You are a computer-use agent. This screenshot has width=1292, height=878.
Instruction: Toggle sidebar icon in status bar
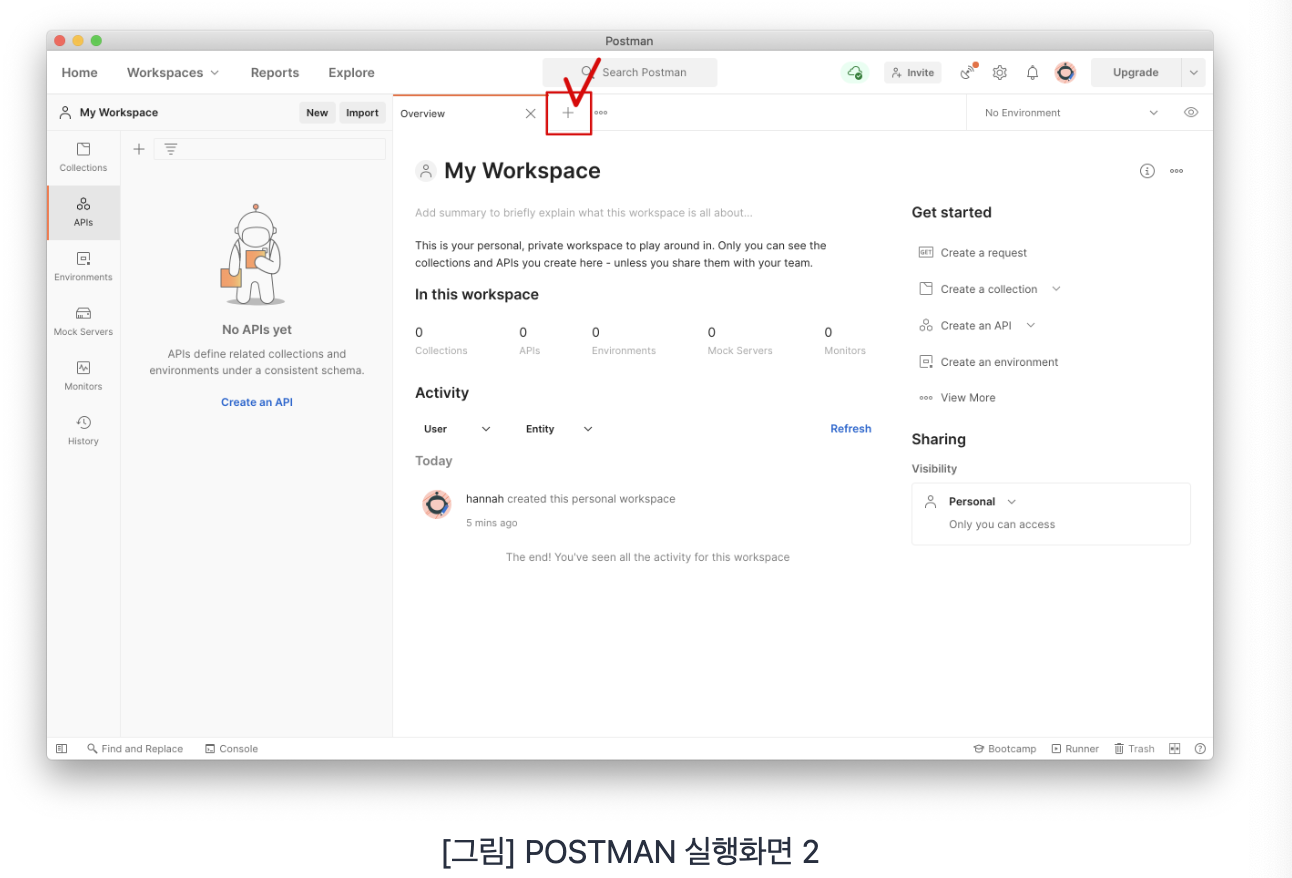pos(62,748)
